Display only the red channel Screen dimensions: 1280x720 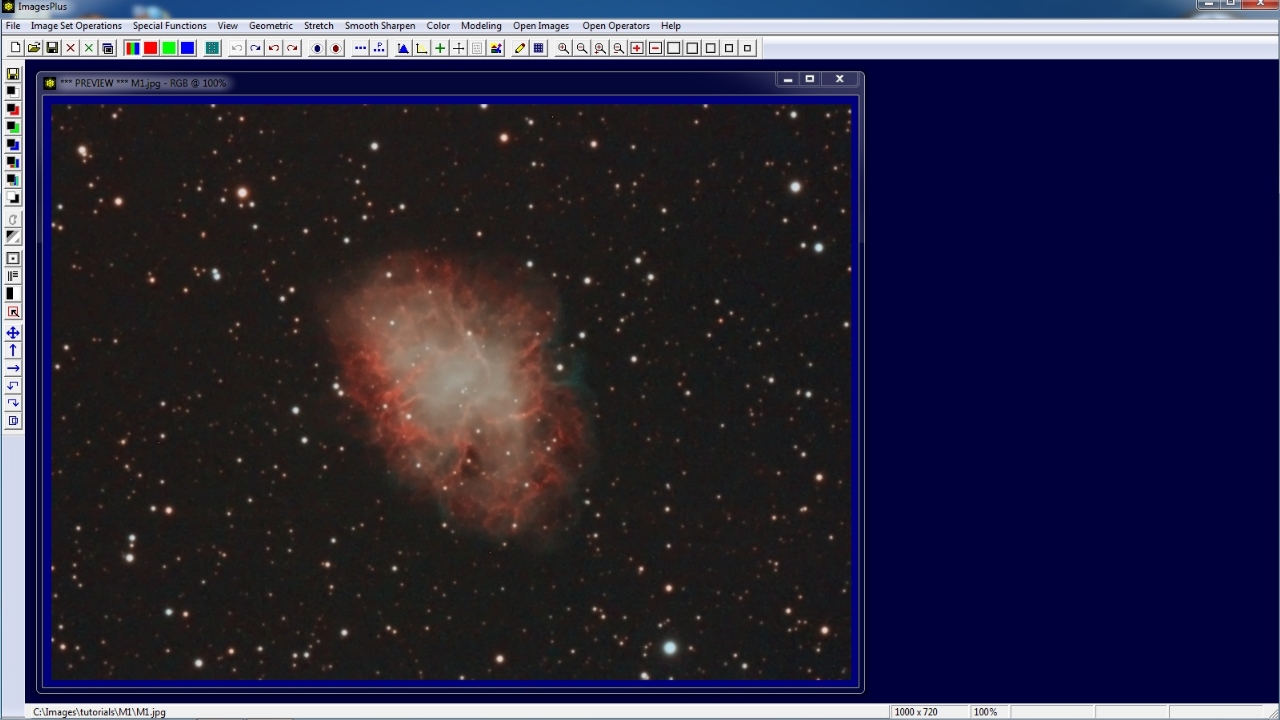coord(150,48)
